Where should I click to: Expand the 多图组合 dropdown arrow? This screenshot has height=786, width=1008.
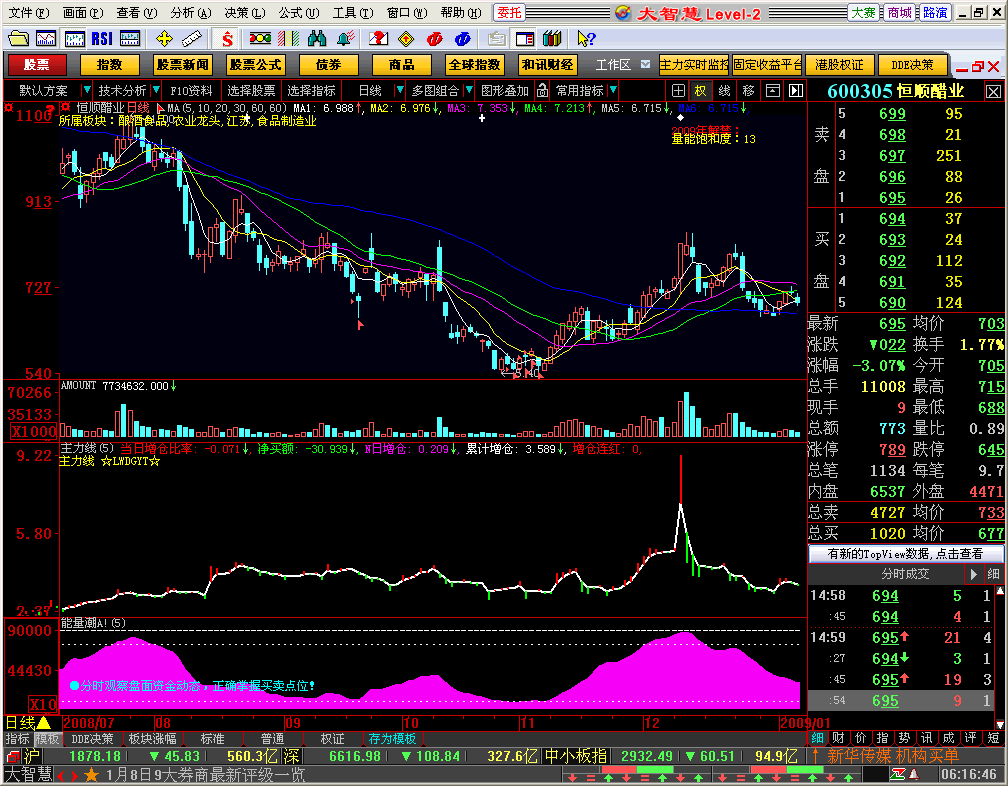pyautogui.click(x=469, y=90)
